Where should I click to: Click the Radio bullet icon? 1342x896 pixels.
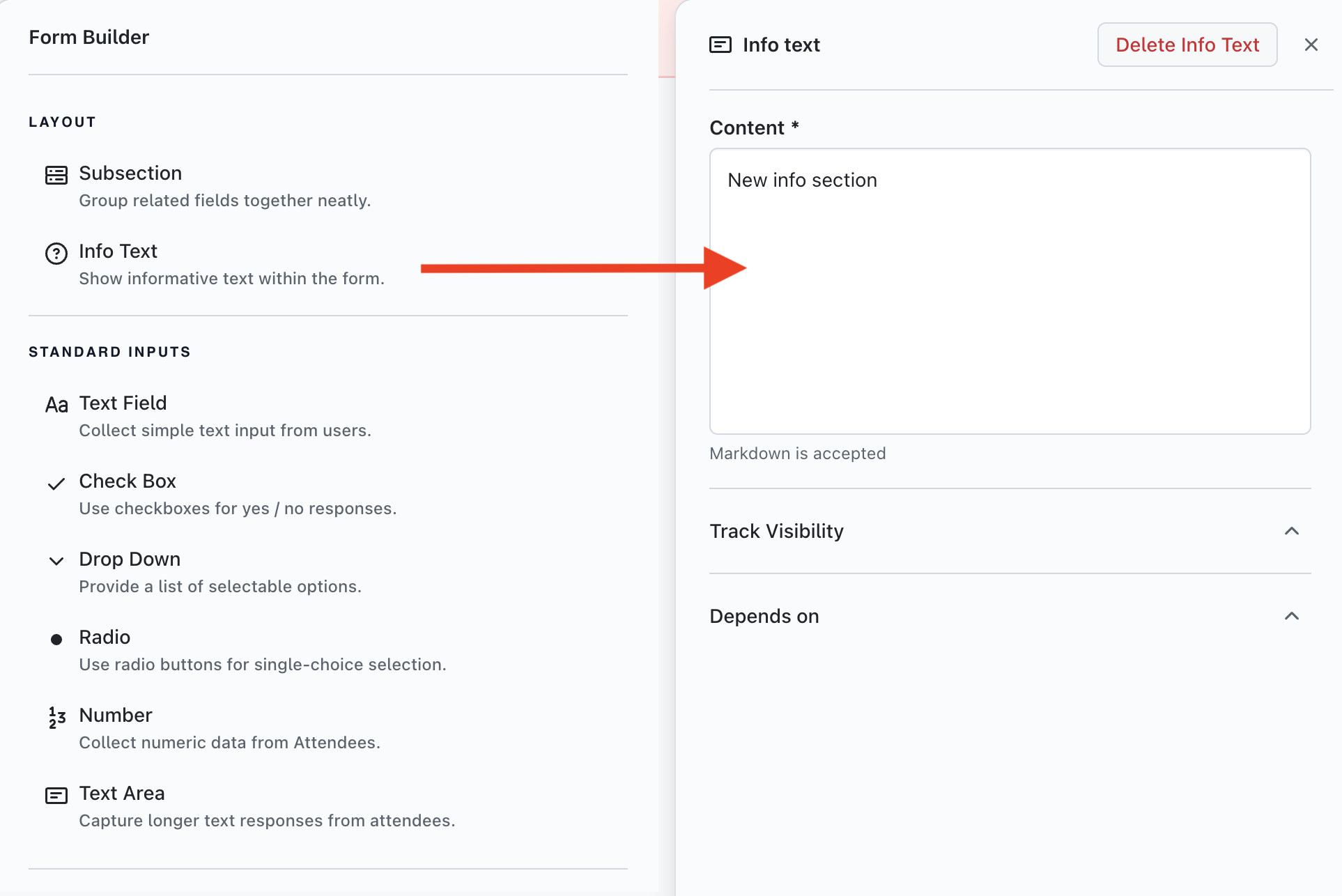coord(56,639)
